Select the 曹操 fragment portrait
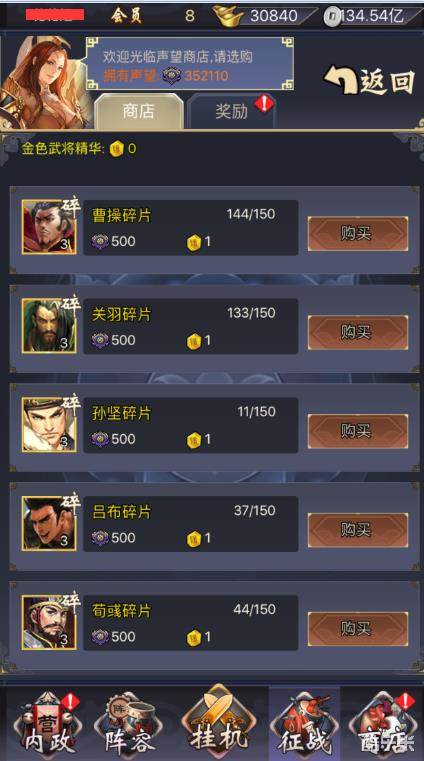 pyautogui.click(x=49, y=227)
